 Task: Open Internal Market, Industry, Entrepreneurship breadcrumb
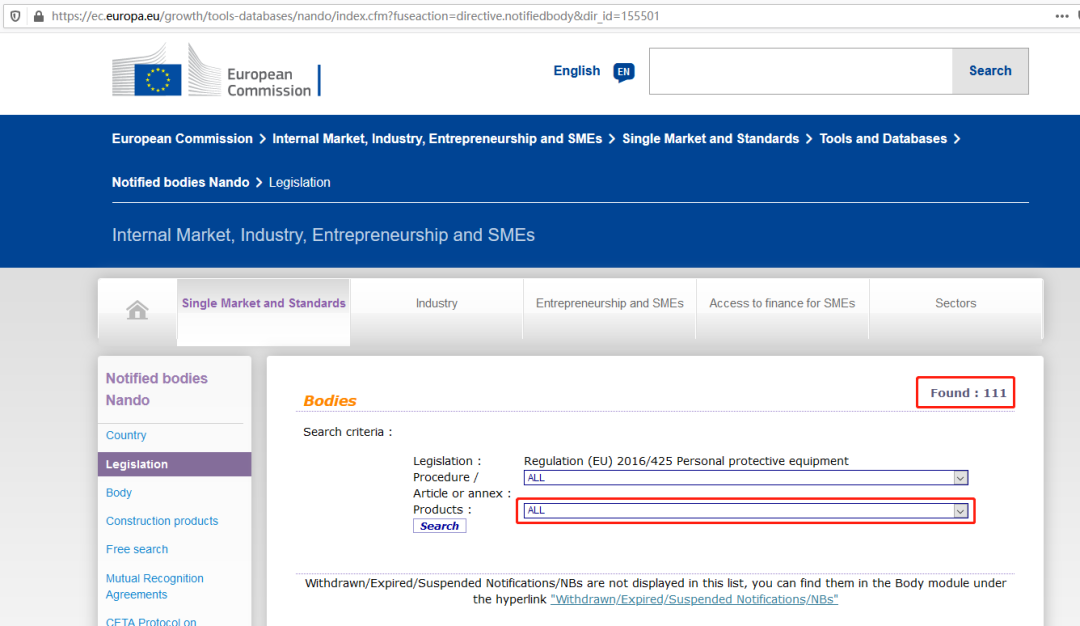(437, 138)
